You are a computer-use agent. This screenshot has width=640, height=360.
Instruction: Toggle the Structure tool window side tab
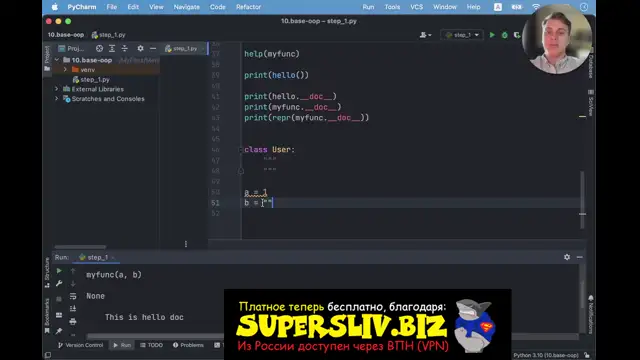(47, 272)
